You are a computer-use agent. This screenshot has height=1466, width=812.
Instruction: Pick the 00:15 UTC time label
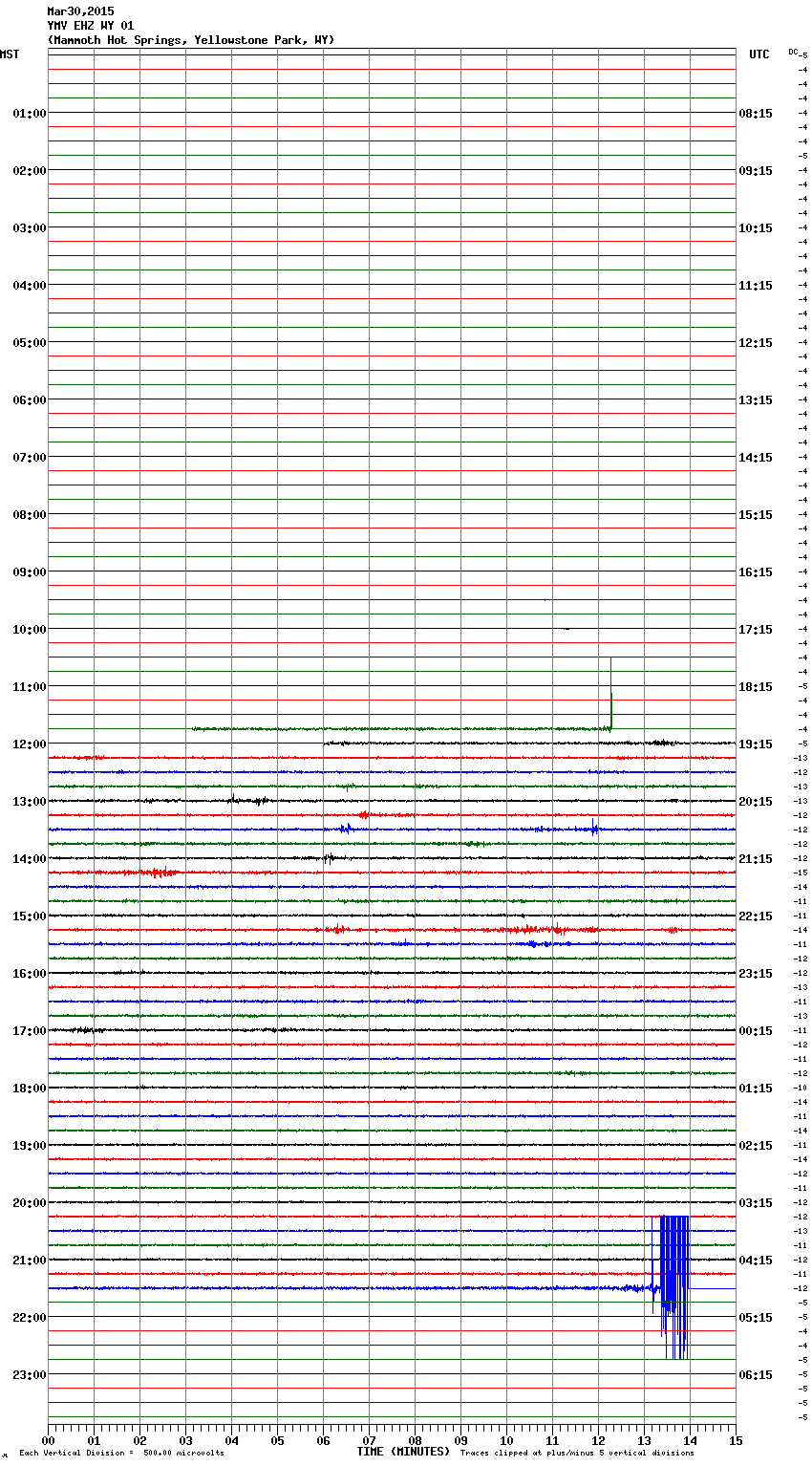756,1031
